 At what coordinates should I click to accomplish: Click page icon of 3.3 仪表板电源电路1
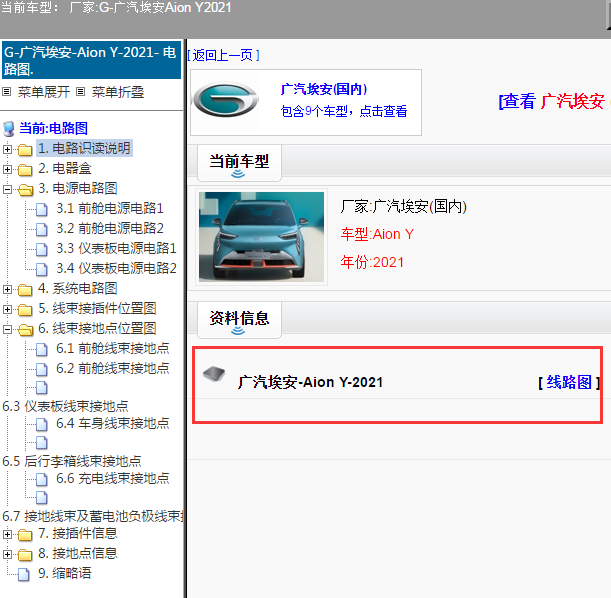pyautogui.click(x=42, y=249)
